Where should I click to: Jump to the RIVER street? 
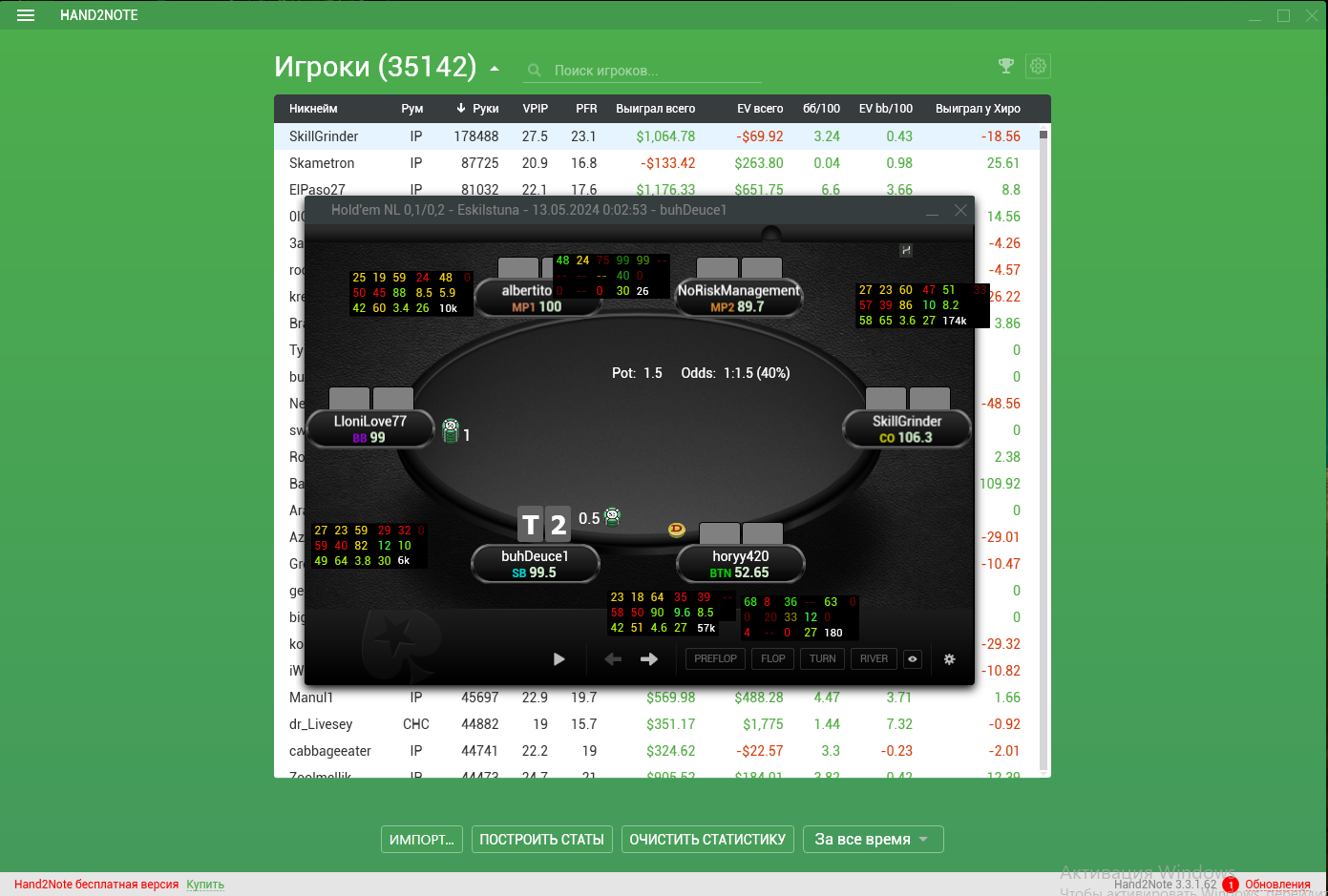(x=874, y=658)
